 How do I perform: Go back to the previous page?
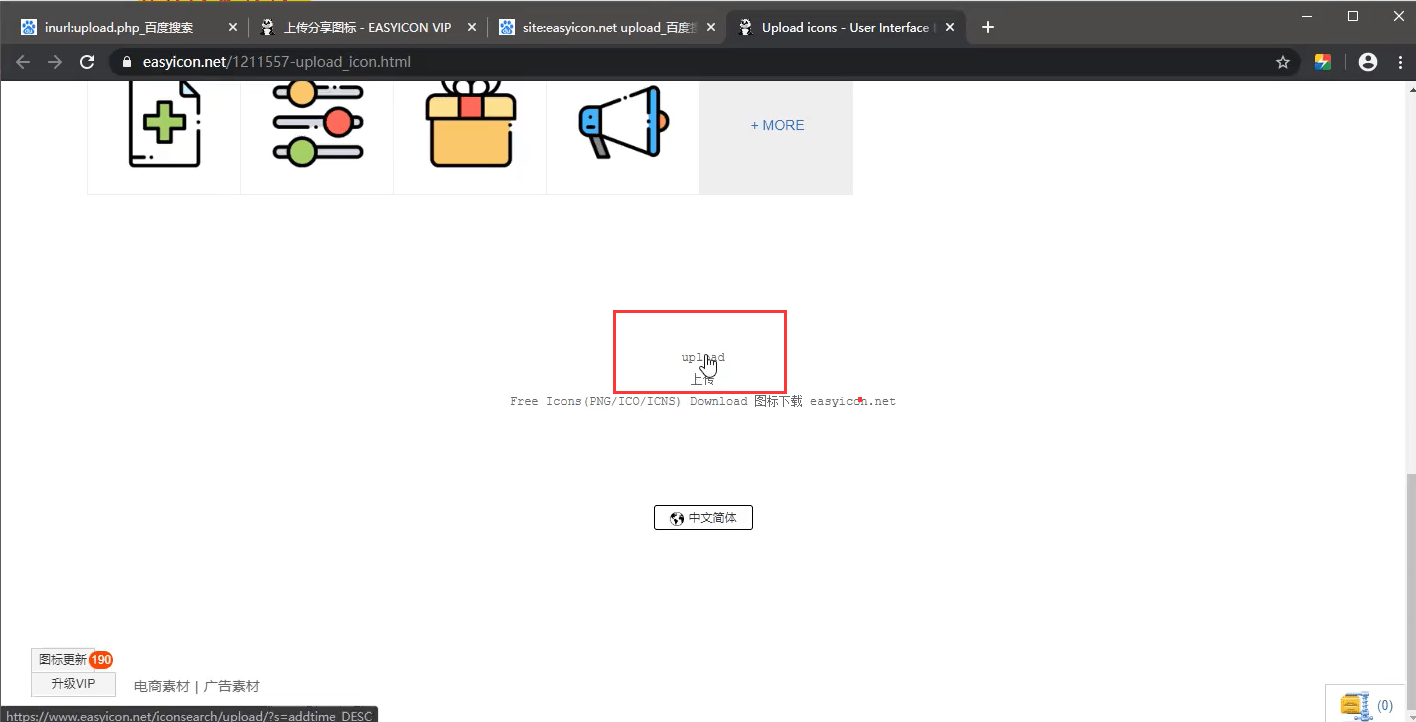coord(23,62)
